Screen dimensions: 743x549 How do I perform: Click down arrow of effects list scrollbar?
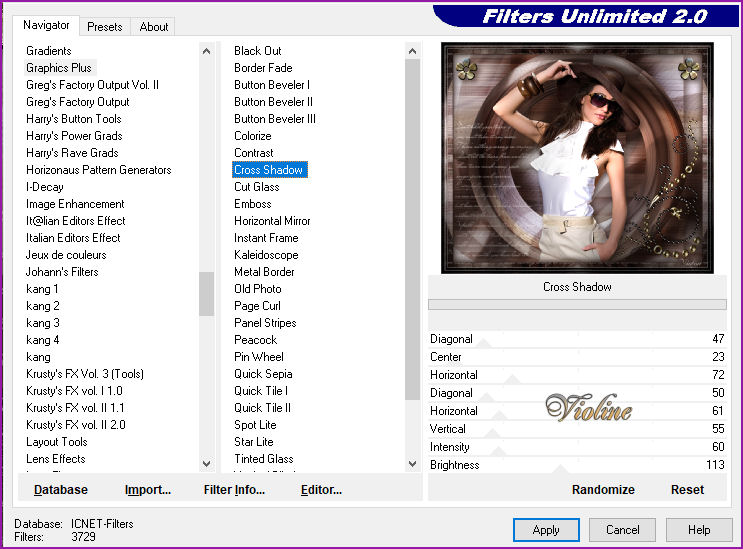[x=413, y=464]
